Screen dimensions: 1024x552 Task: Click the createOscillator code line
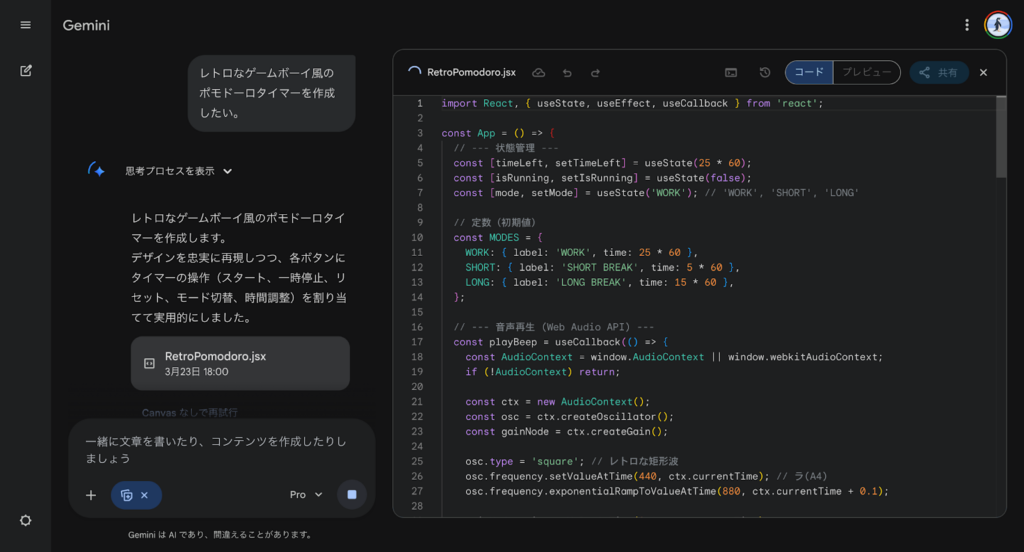569,417
